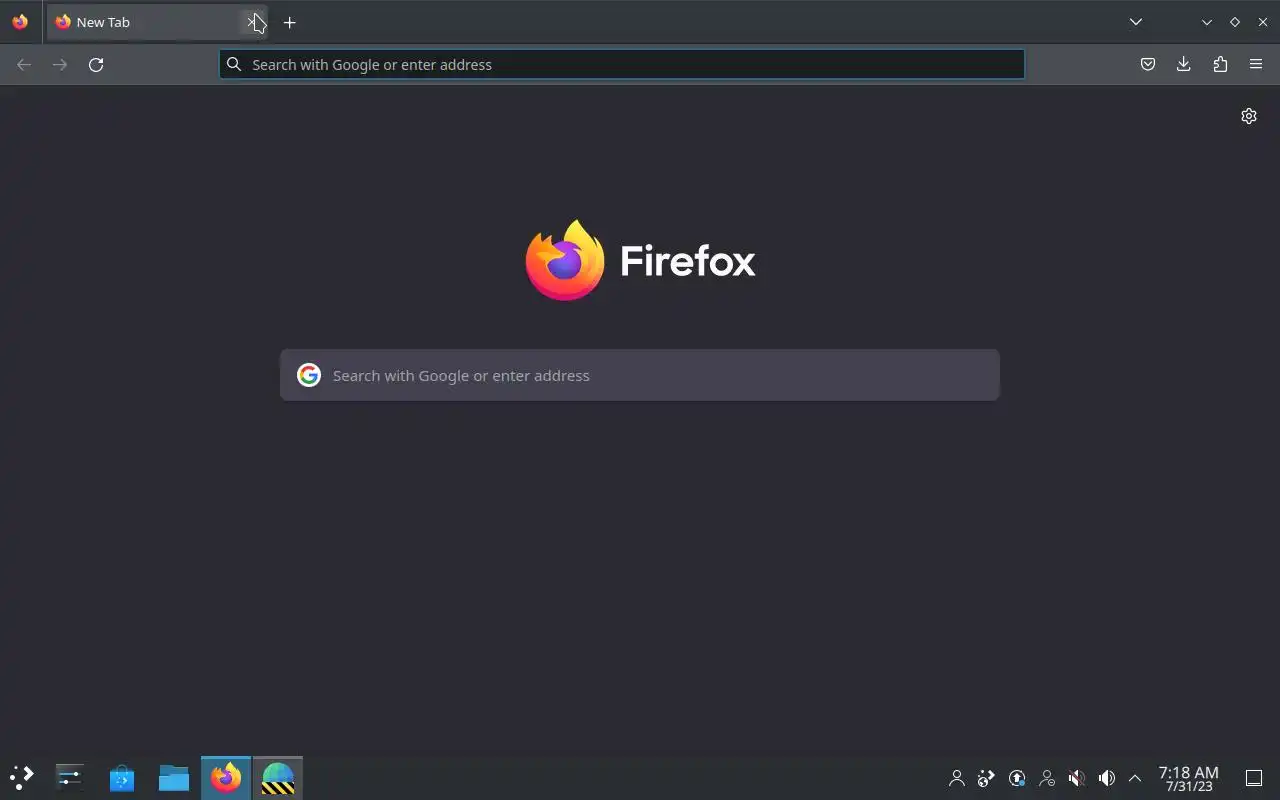This screenshot has width=1280, height=800.
Task: Click the page's central Google search box
Action: [x=640, y=375]
